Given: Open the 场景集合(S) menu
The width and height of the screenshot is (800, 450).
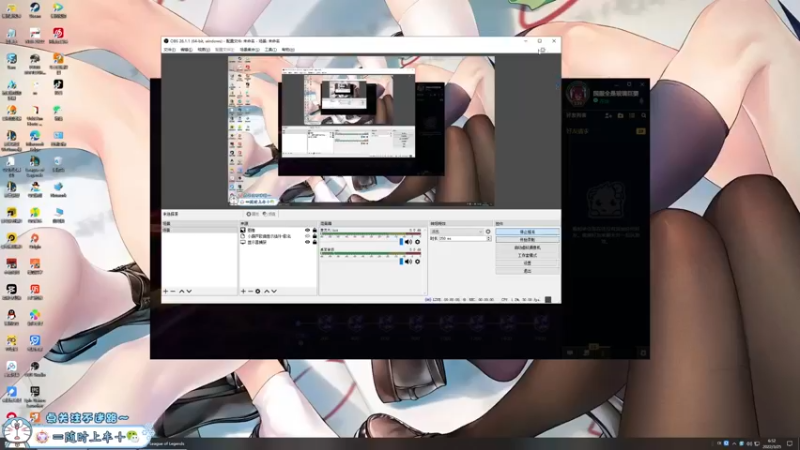Looking at the screenshot, I should tap(249, 49).
